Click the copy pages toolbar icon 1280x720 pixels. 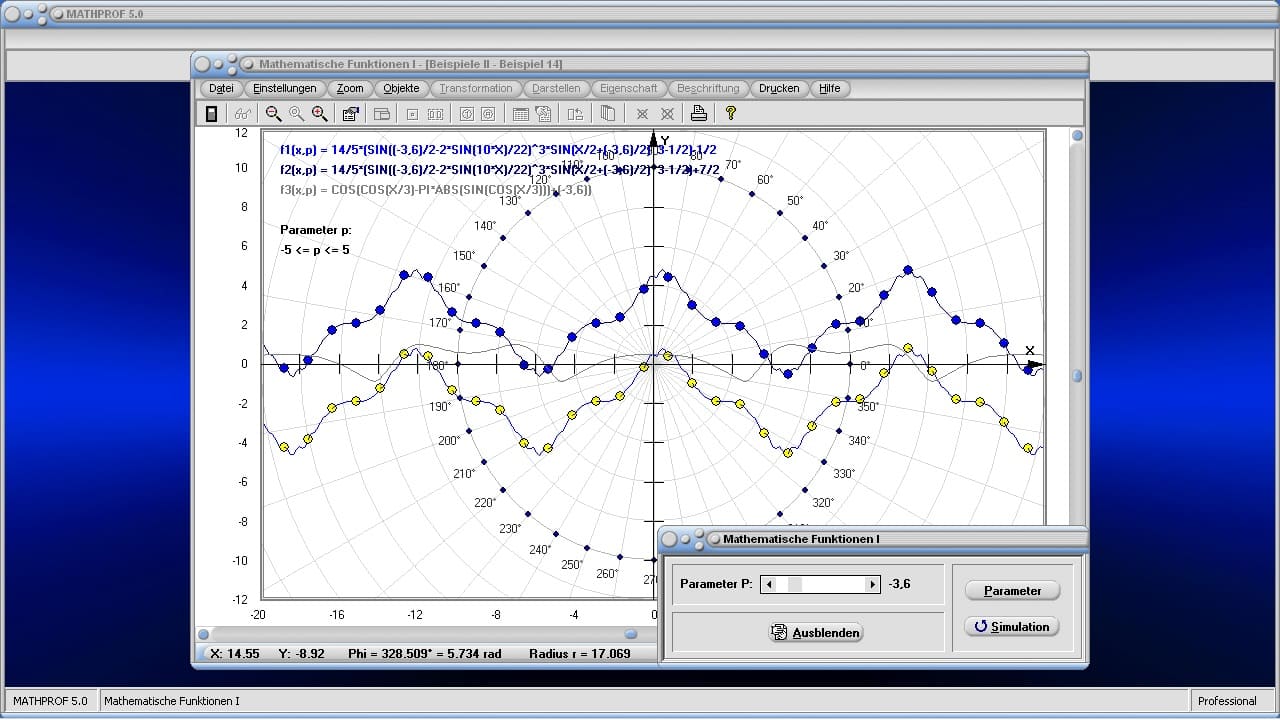[x=607, y=114]
